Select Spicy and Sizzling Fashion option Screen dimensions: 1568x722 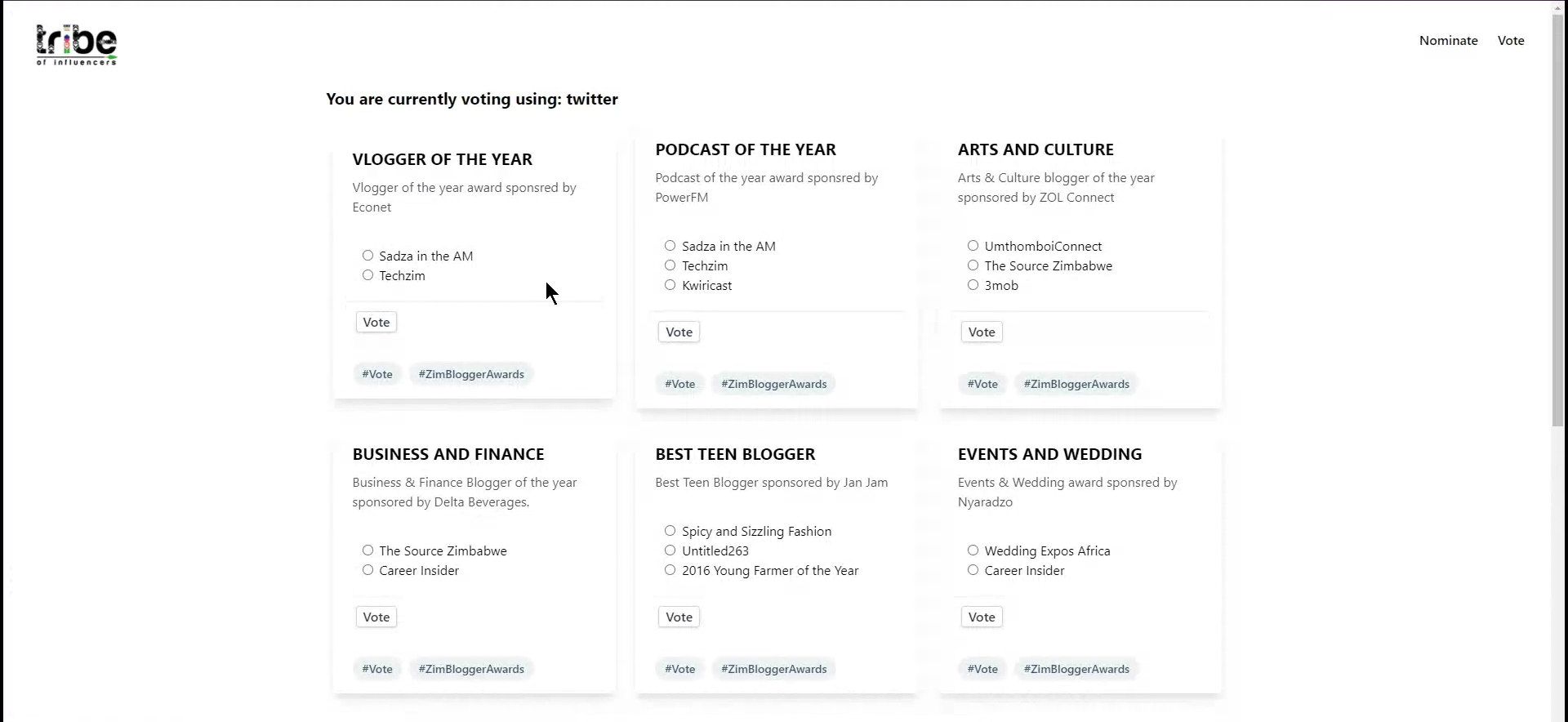(670, 531)
